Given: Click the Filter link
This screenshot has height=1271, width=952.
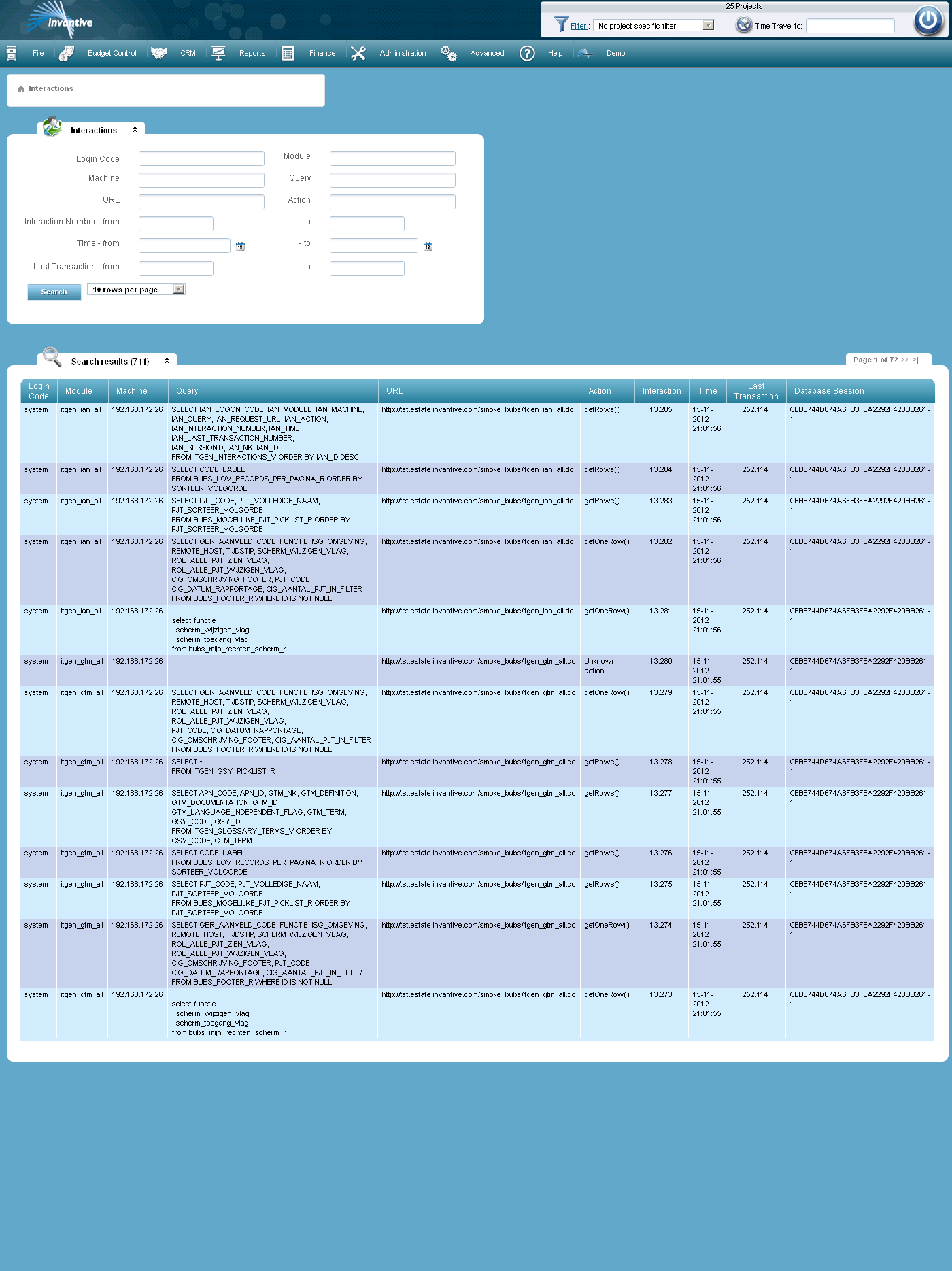Looking at the screenshot, I should [578, 27].
